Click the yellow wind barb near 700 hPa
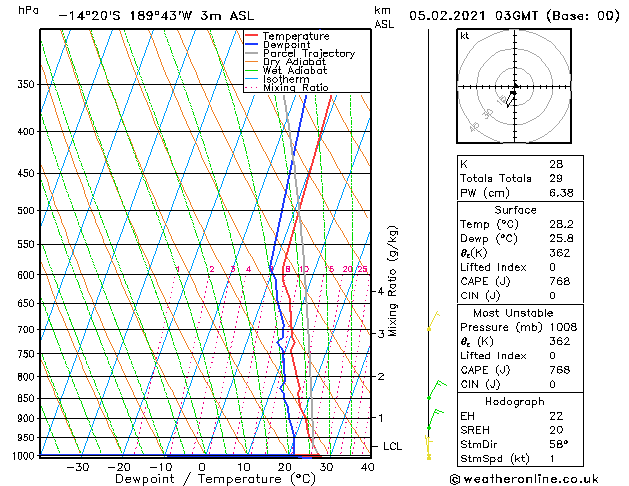Image resolution: width=629 pixels, height=486 pixels. pyautogui.click(x=432, y=321)
